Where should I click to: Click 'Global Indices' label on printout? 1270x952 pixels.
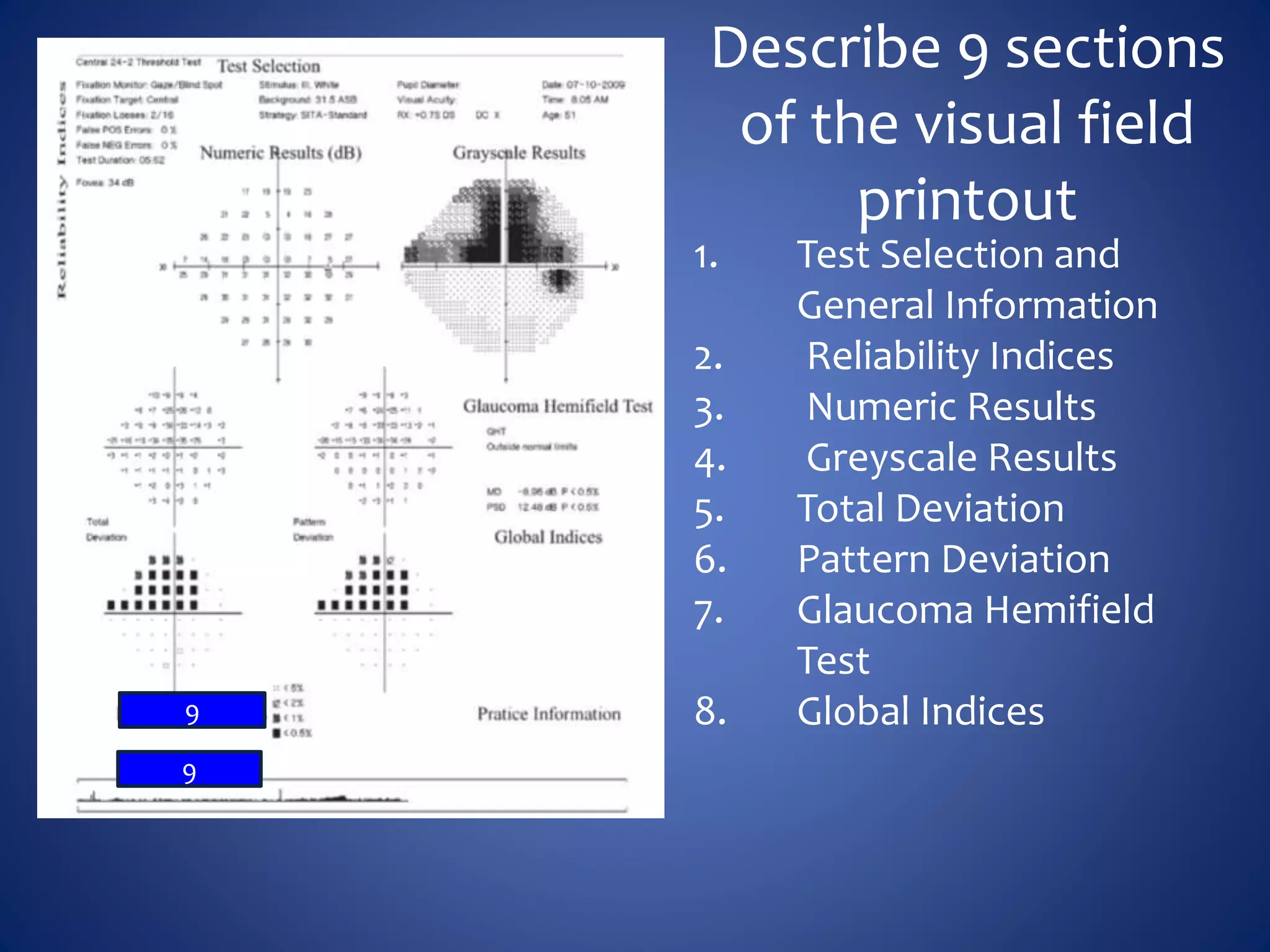548,537
